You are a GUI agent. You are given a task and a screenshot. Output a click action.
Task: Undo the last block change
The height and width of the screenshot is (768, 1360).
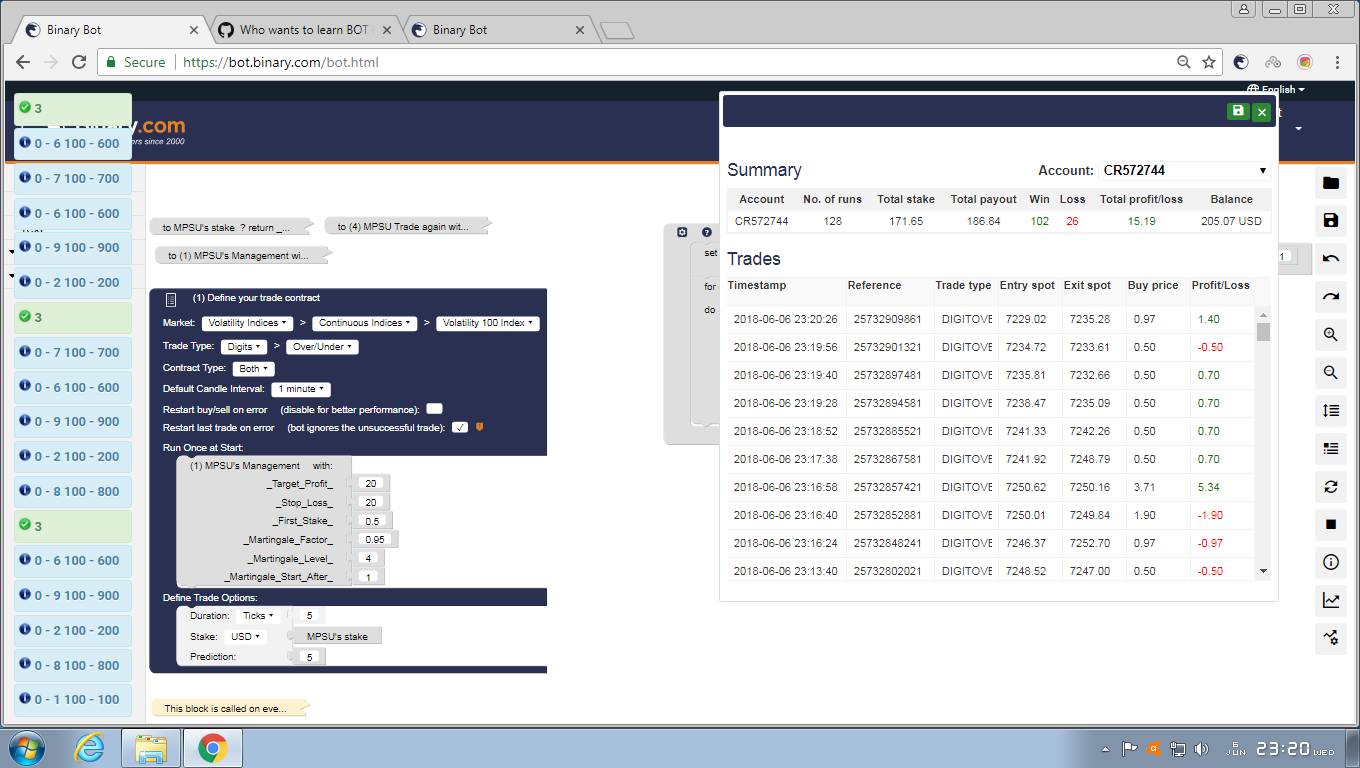coord(1331,259)
